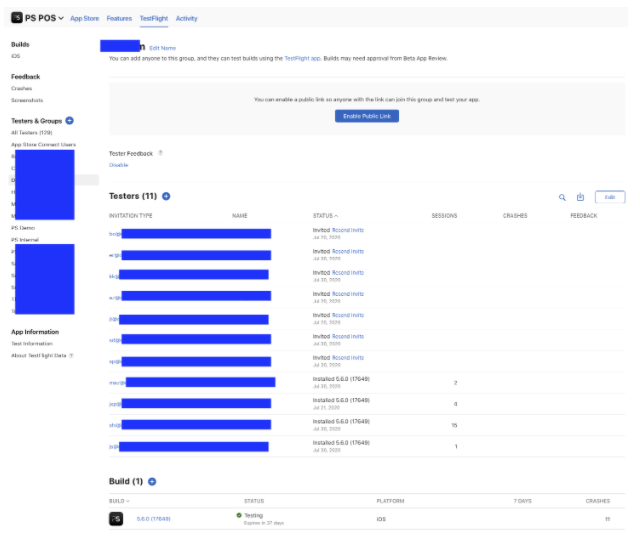
Task: Click the Enable Public Link button
Action: (x=367, y=116)
